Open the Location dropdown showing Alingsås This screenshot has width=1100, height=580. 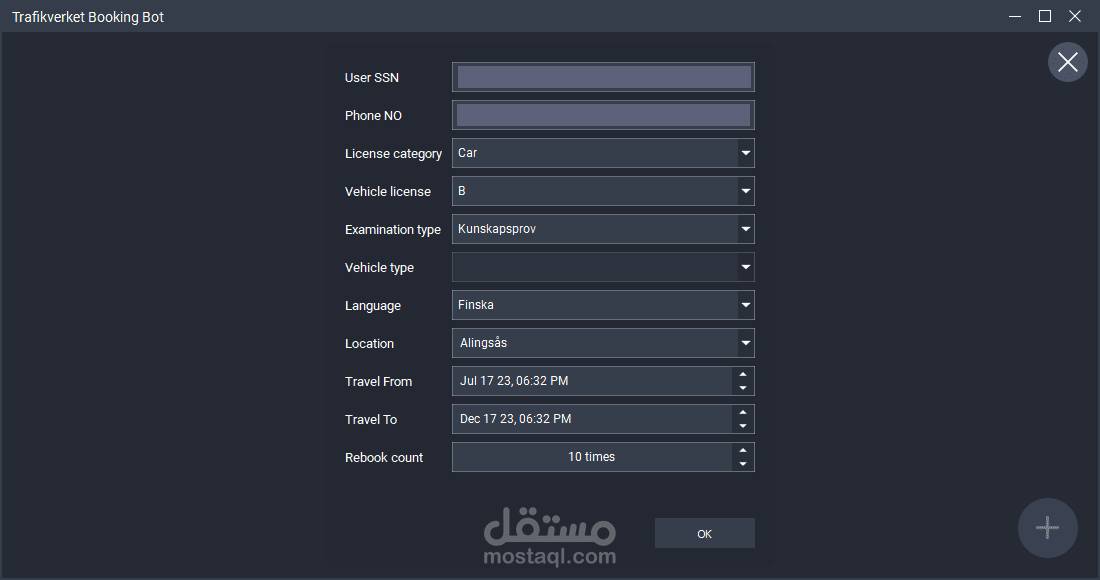coord(746,343)
